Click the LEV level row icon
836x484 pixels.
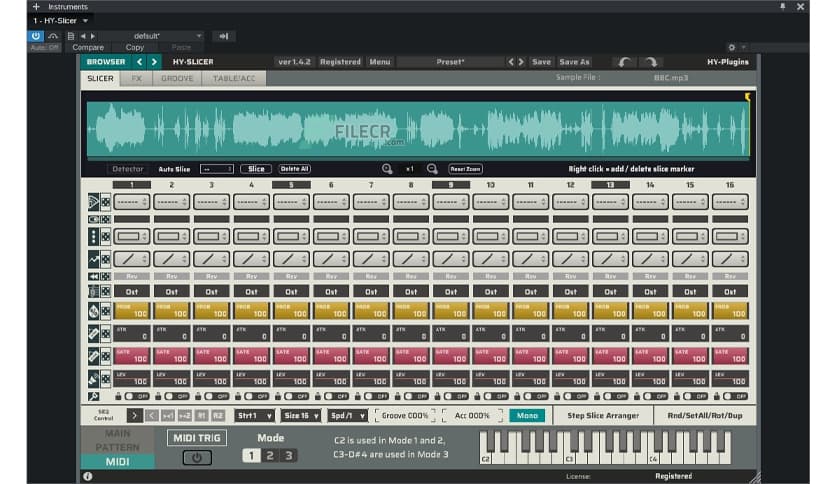click(94, 379)
